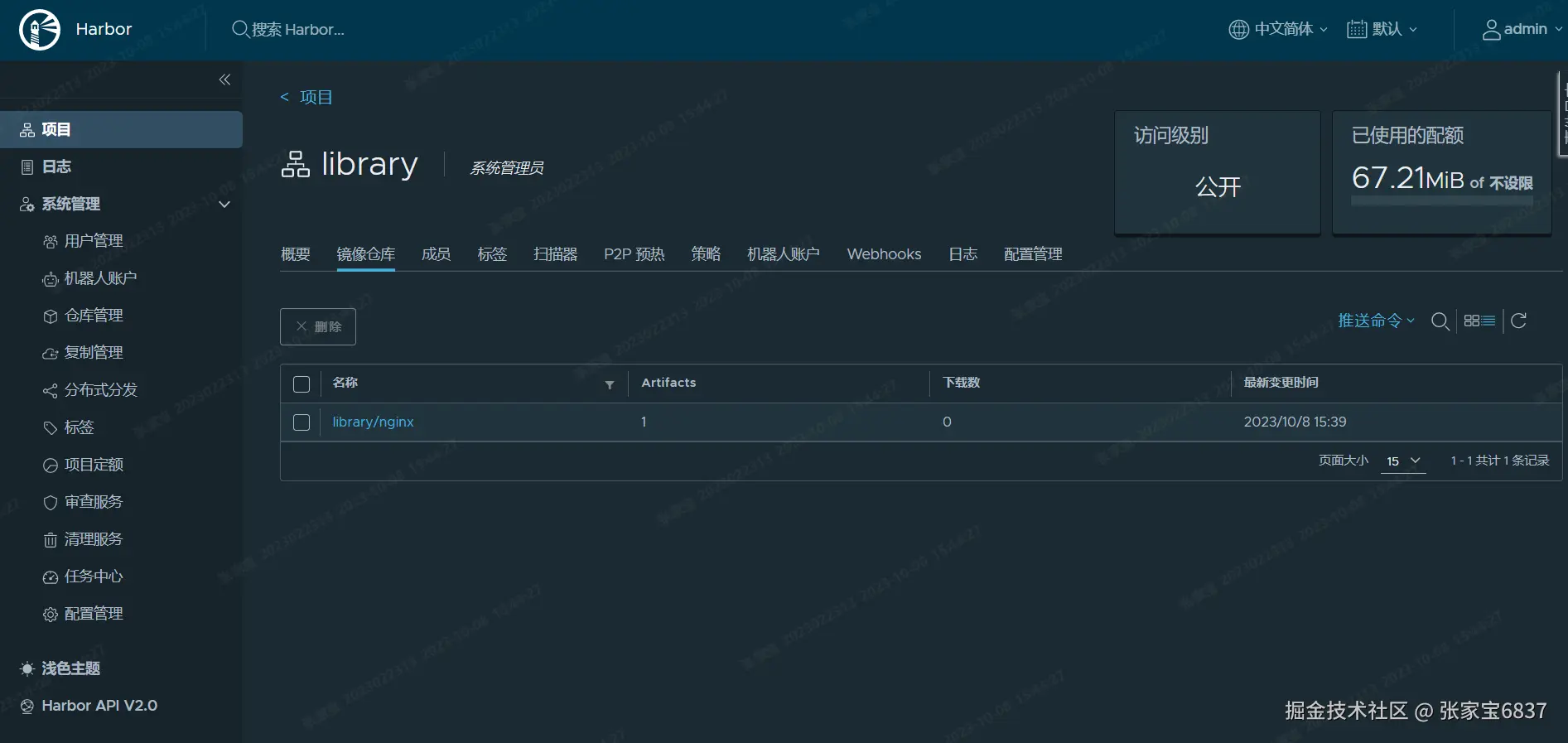This screenshot has width=1568, height=743.
Task: Click the 67.21MiB quota usage bar
Action: click(x=1441, y=200)
